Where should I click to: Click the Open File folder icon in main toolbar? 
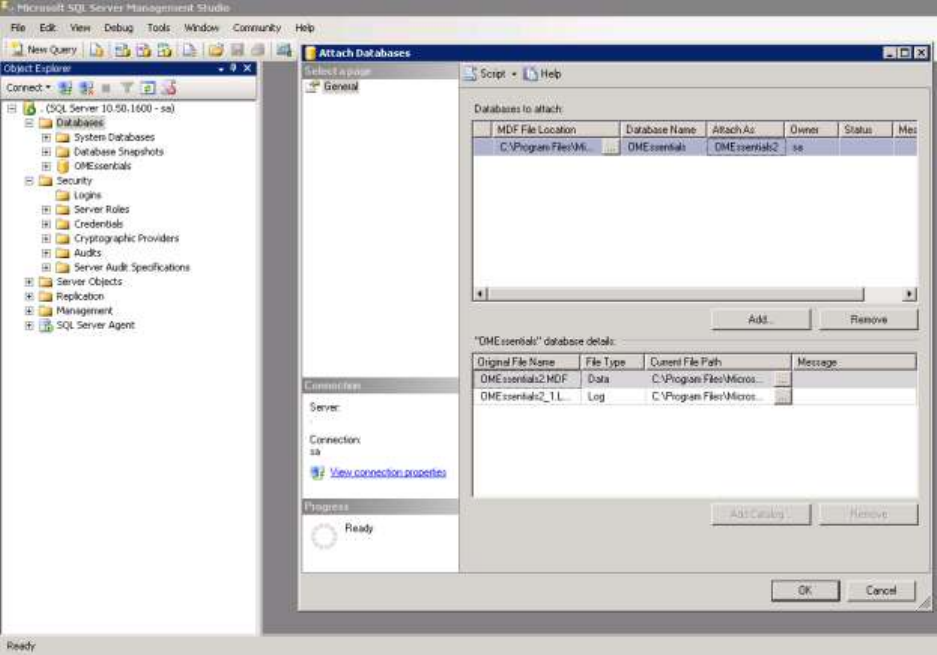tap(216, 50)
